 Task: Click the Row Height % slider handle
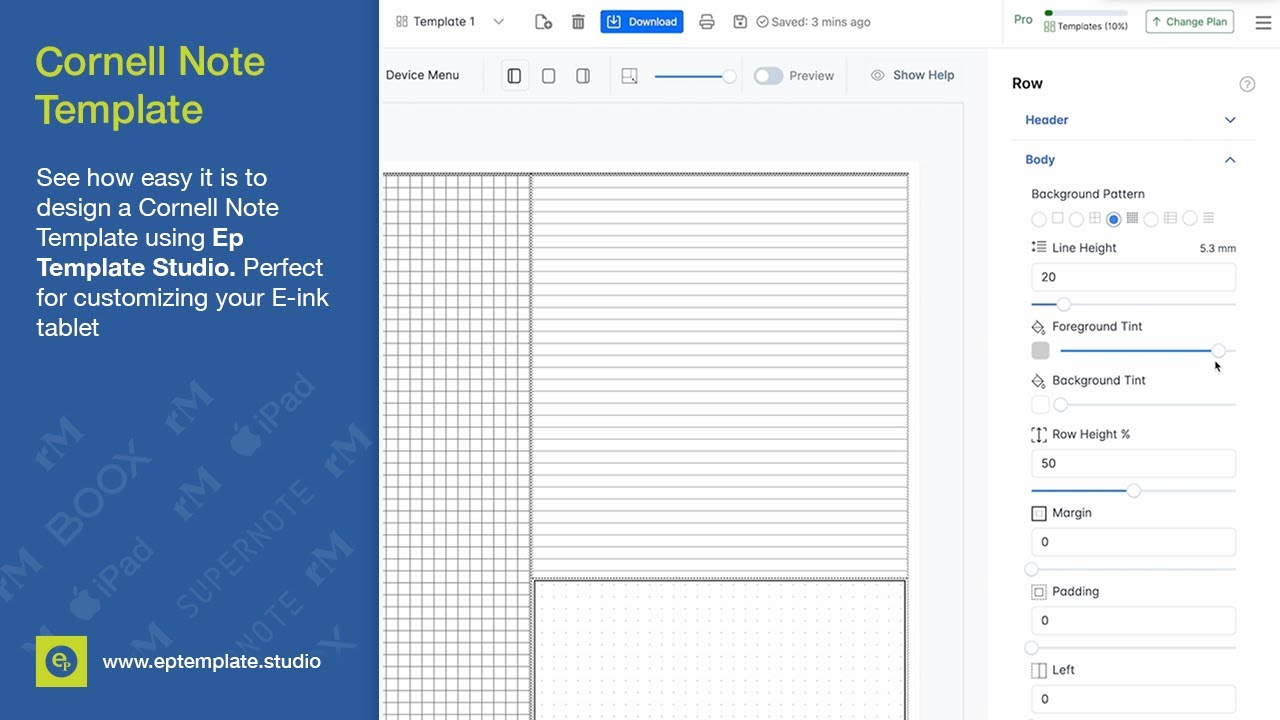[x=1133, y=491]
